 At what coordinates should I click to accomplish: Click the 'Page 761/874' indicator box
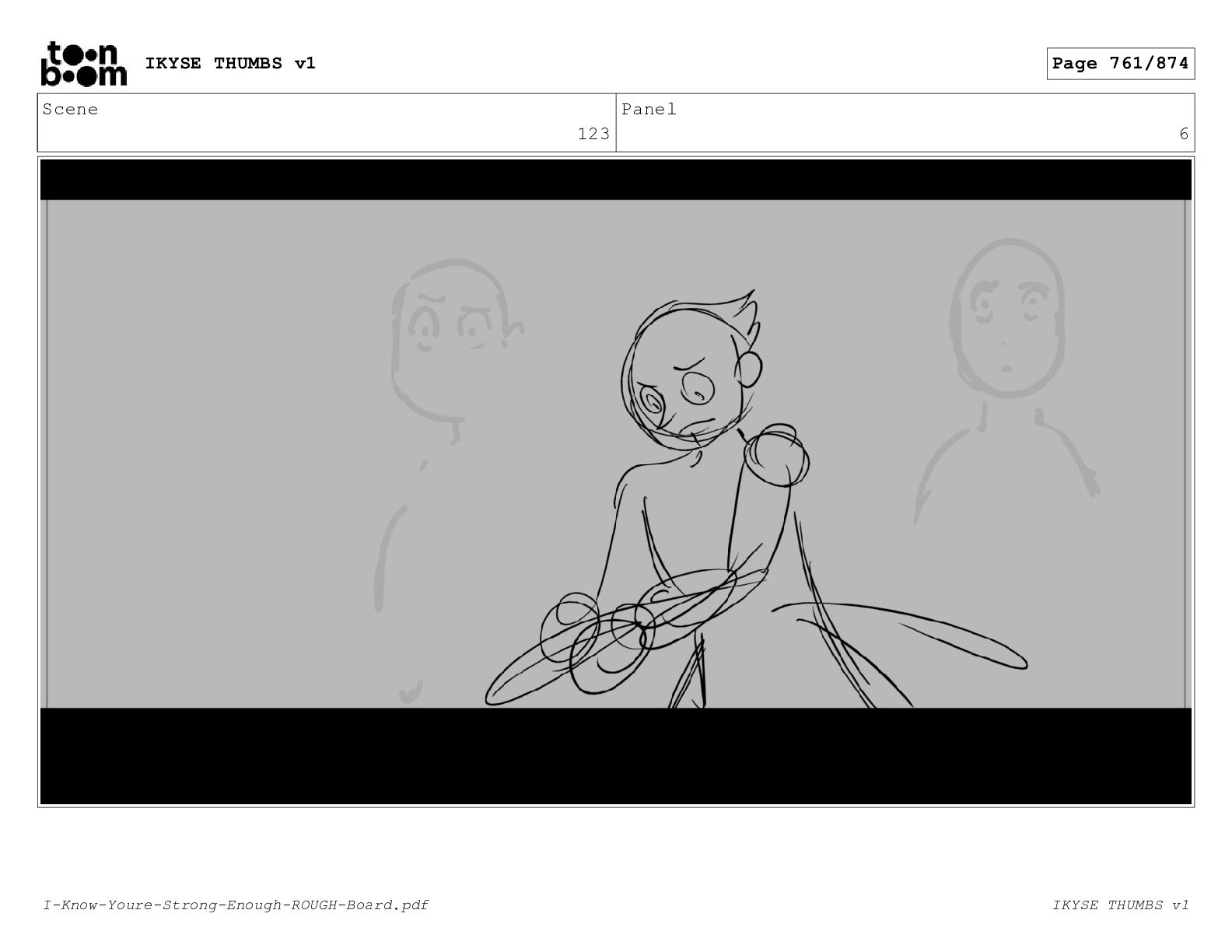tap(1120, 64)
